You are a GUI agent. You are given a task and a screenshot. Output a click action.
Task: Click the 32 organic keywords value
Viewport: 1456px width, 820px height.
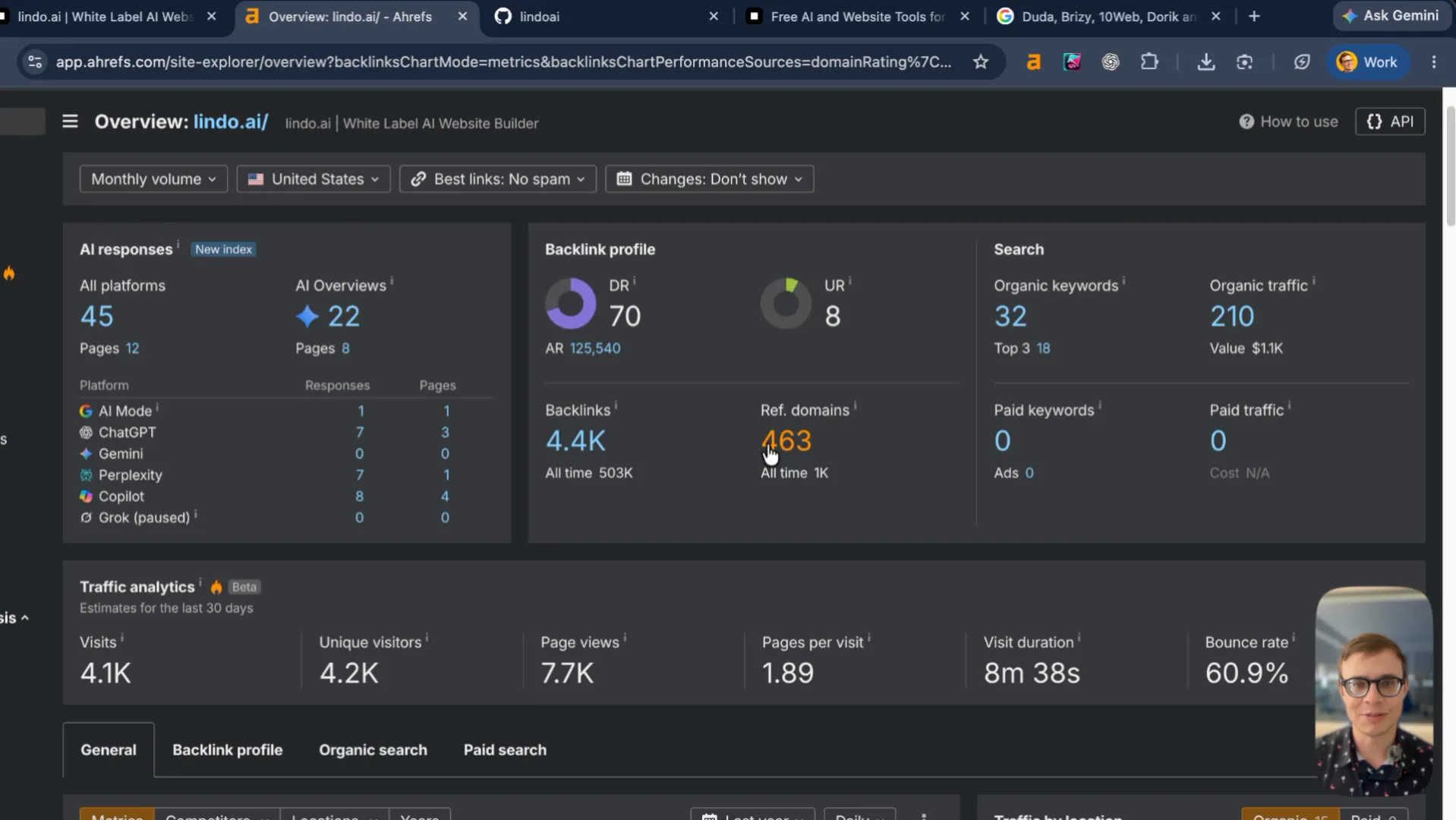point(1010,317)
